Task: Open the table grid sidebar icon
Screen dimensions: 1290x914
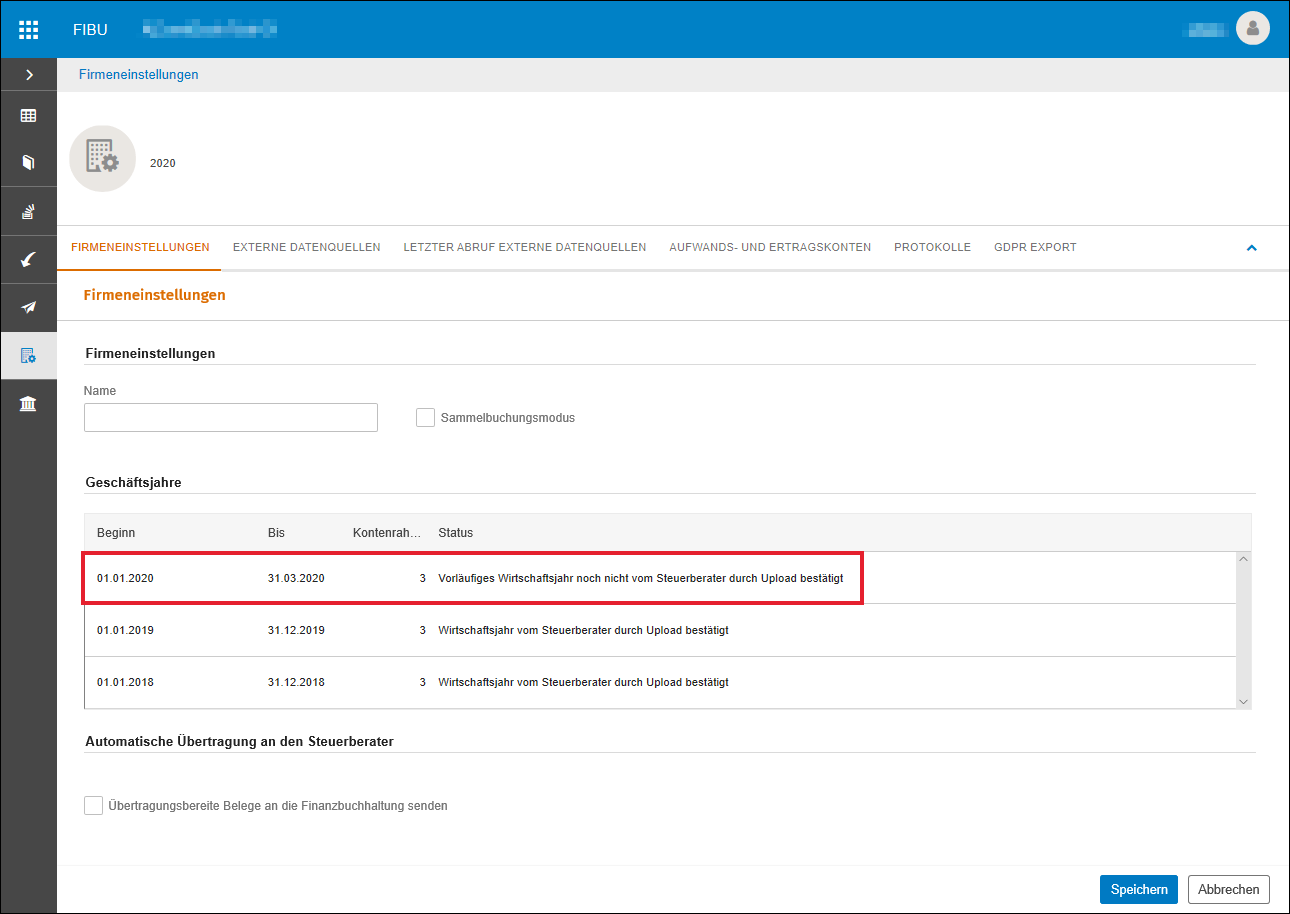Action: (28, 116)
